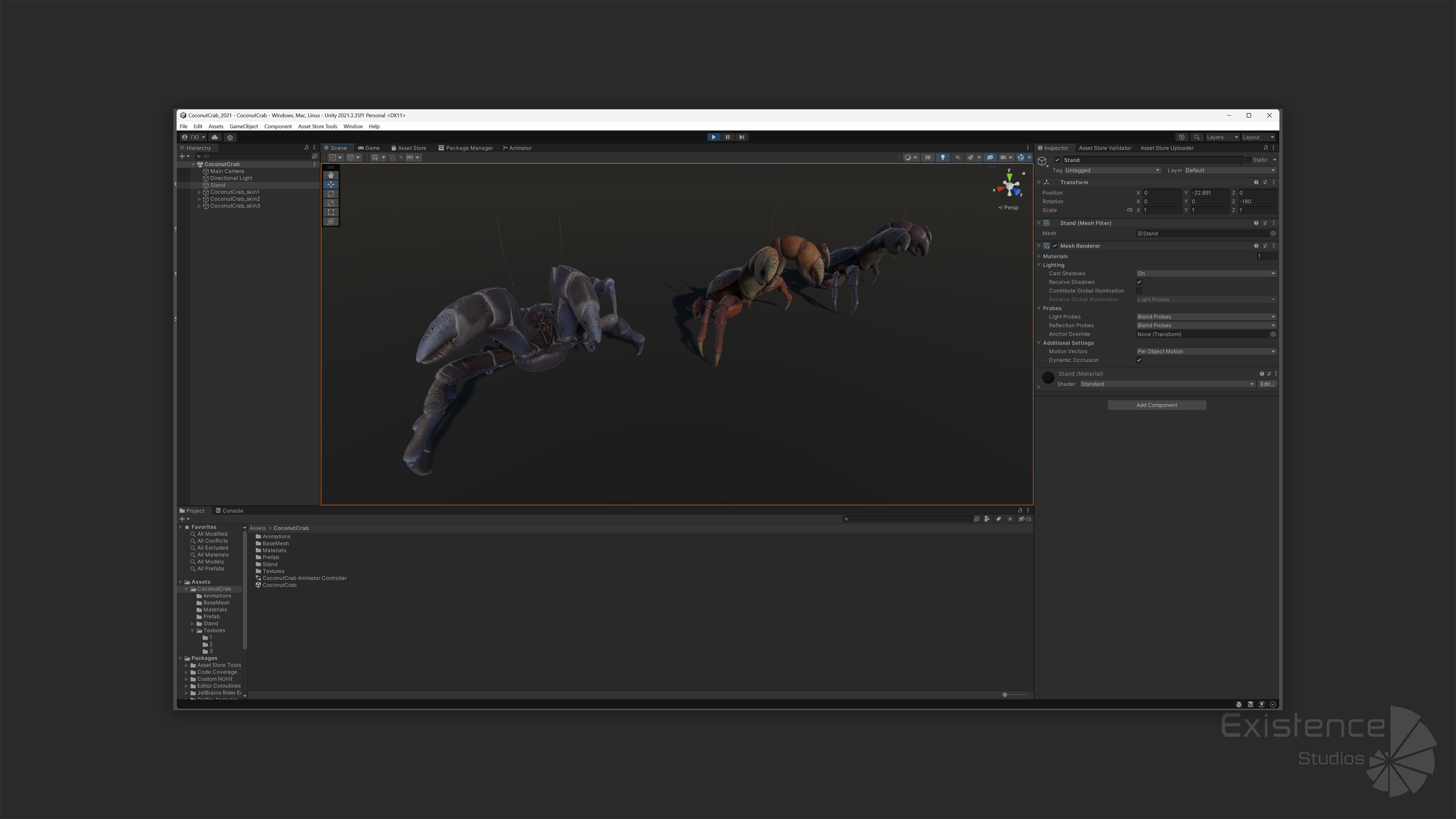Toggle constrained proportions link for Scale
This screenshot has height=819, width=1456.
tap(1129, 210)
